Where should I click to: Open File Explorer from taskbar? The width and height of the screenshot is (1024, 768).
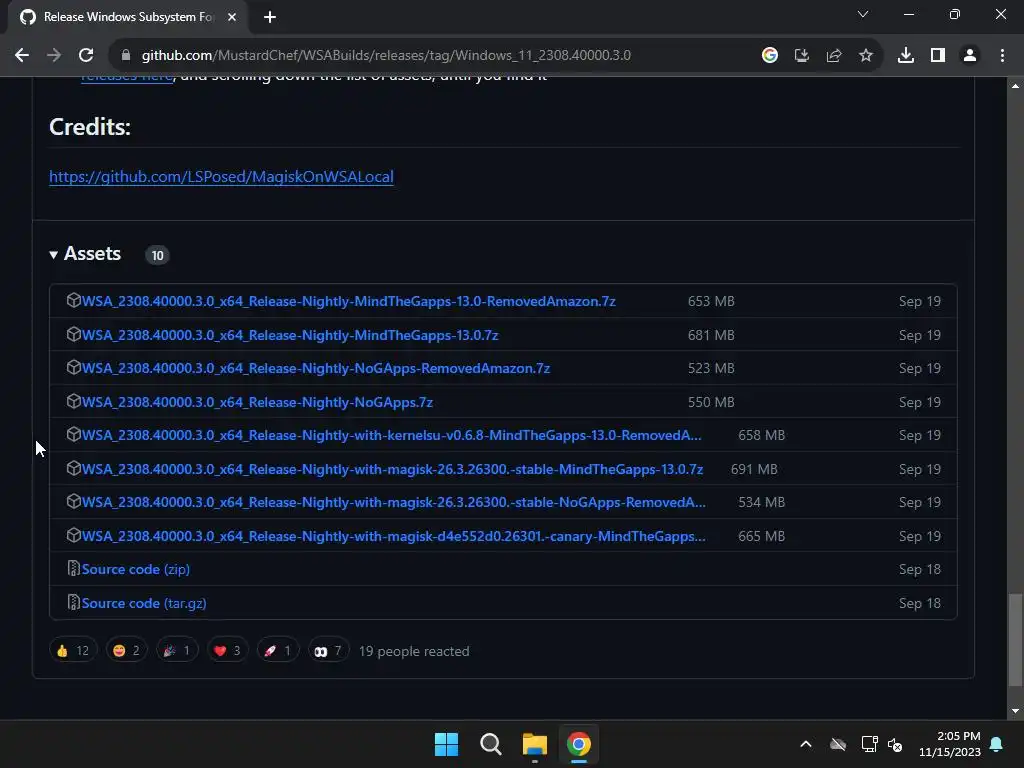coord(535,744)
